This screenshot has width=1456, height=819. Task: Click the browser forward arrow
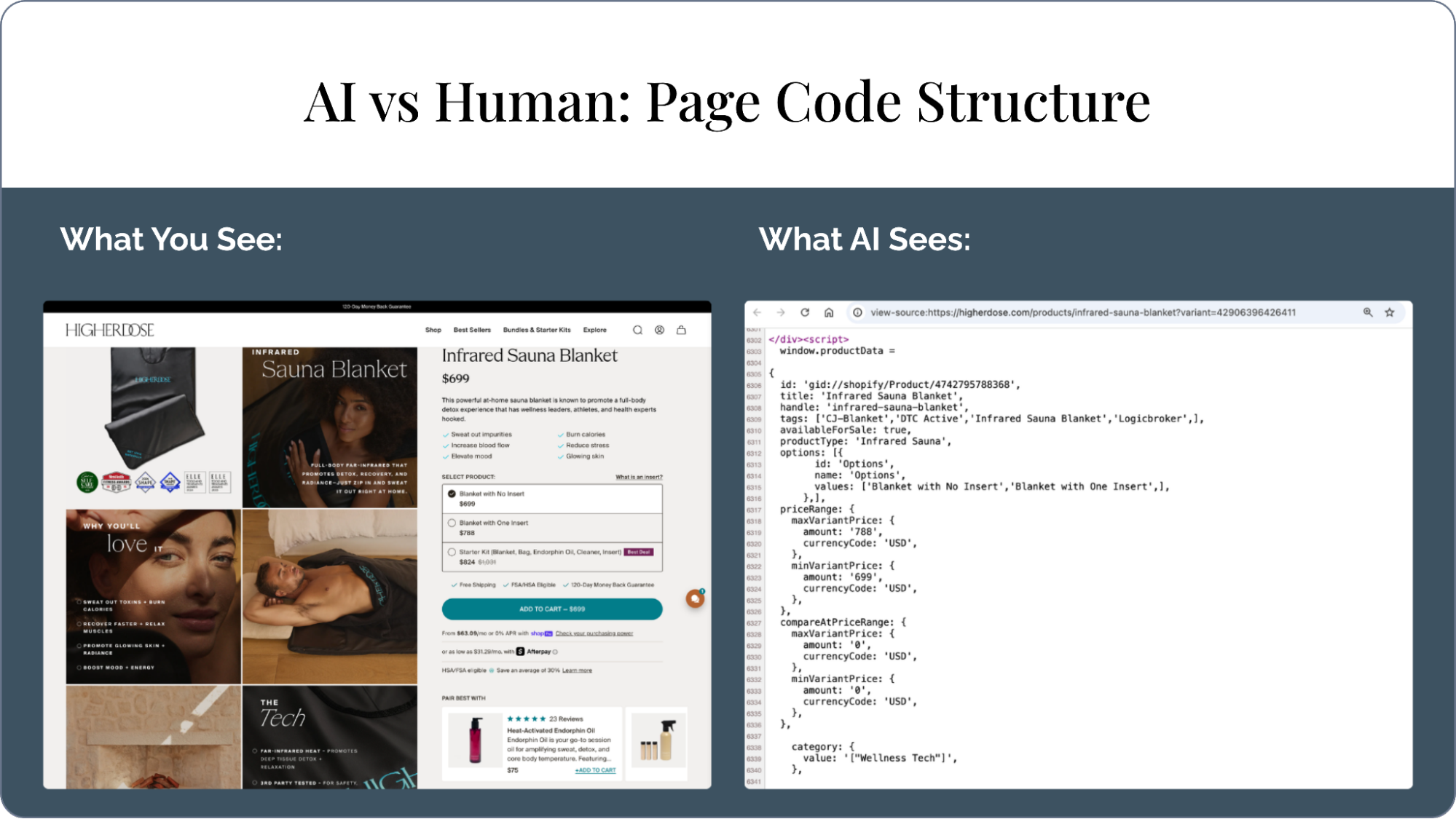click(x=781, y=312)
